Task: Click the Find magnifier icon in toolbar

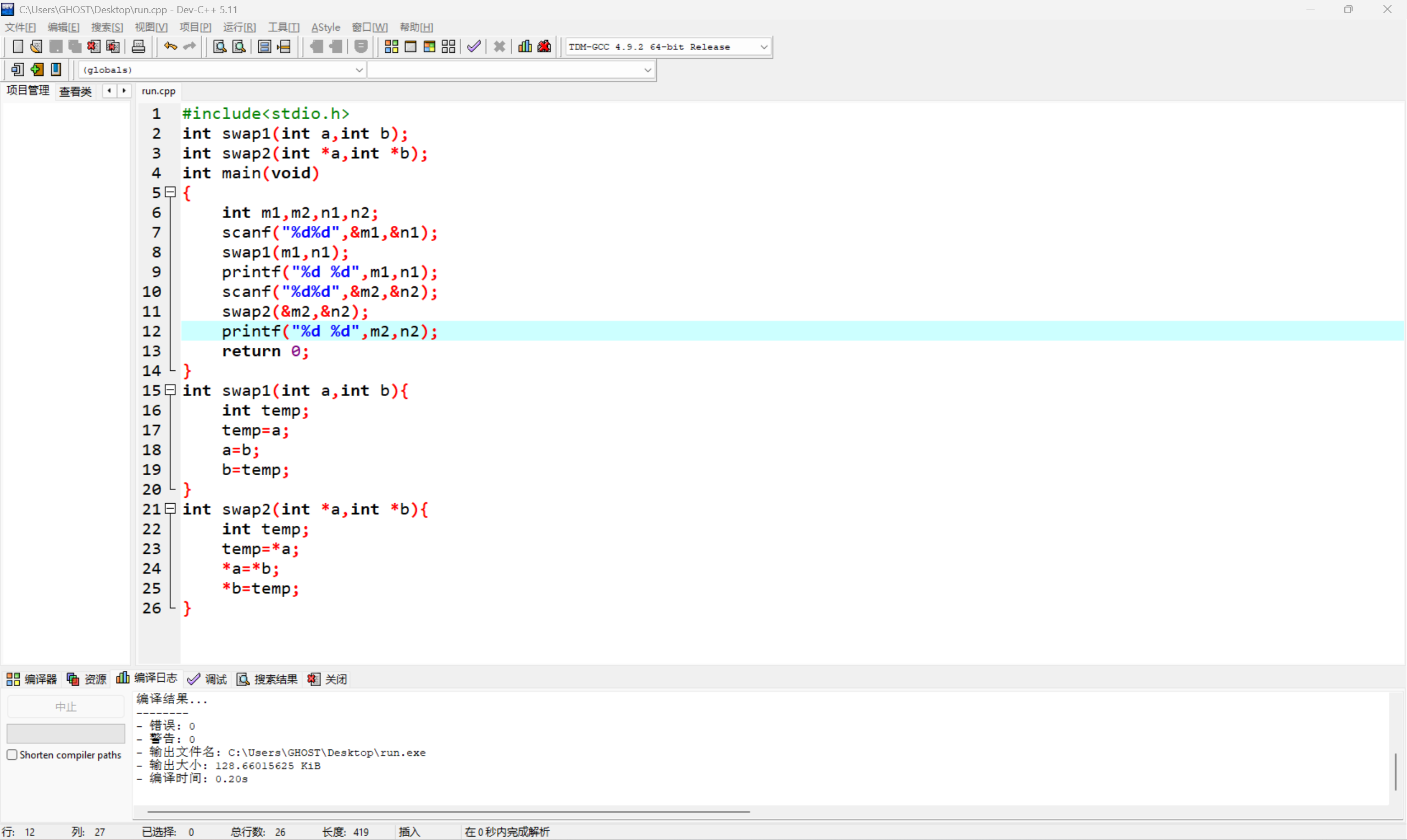Action: [220, 47]
